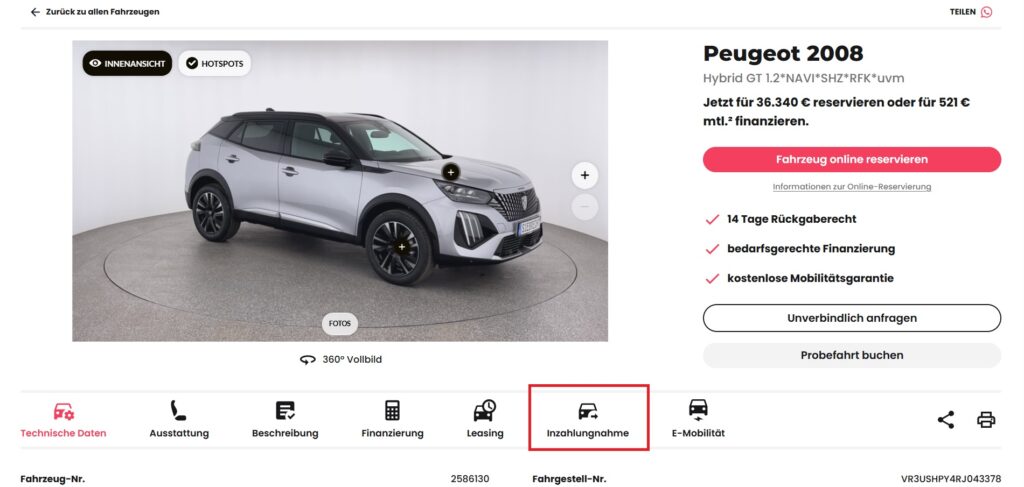Show the E-Mobilität tab
Screen dimensions: 1024x487
coord(698,420)
